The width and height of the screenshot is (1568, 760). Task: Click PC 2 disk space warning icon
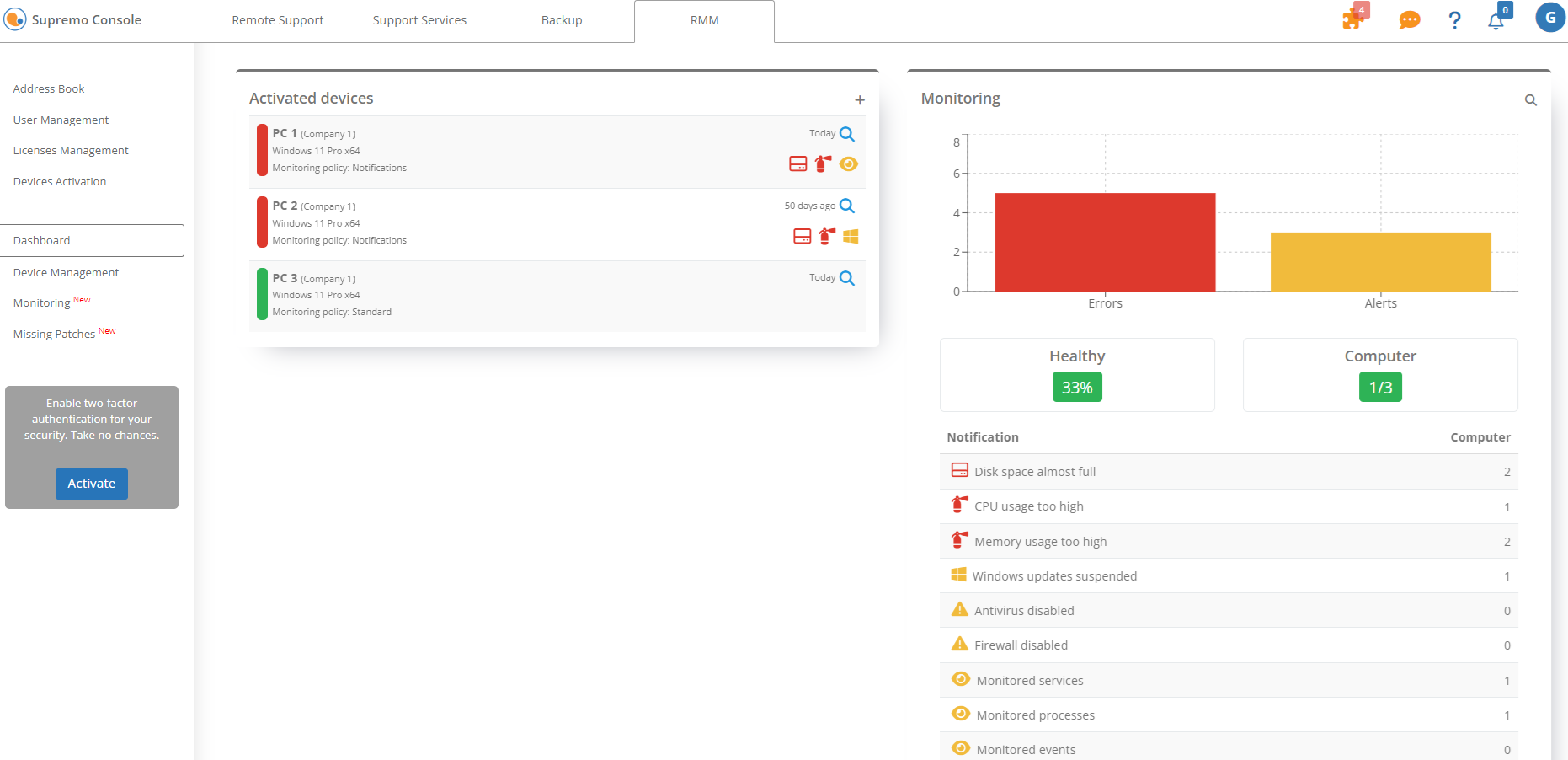click(x=803, y=236)
